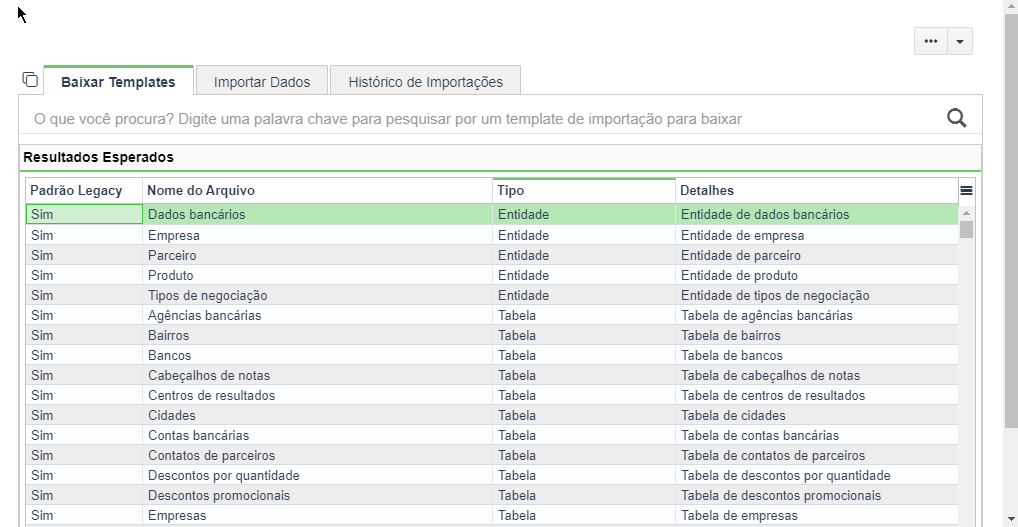Viewport: 1018px width, 527px height.
Task: Click the Tabela de cidades cell
Action: (x=817, y=415)
